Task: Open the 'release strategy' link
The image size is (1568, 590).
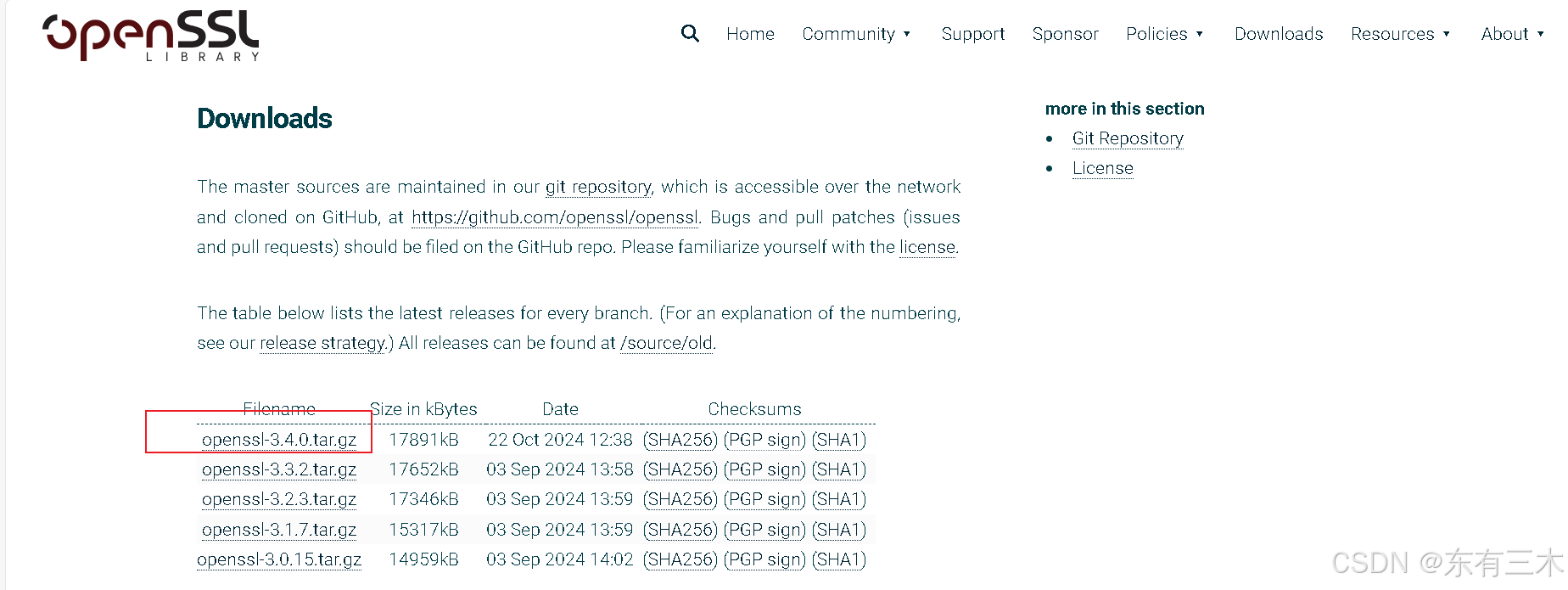Action: tap(322, 343)
